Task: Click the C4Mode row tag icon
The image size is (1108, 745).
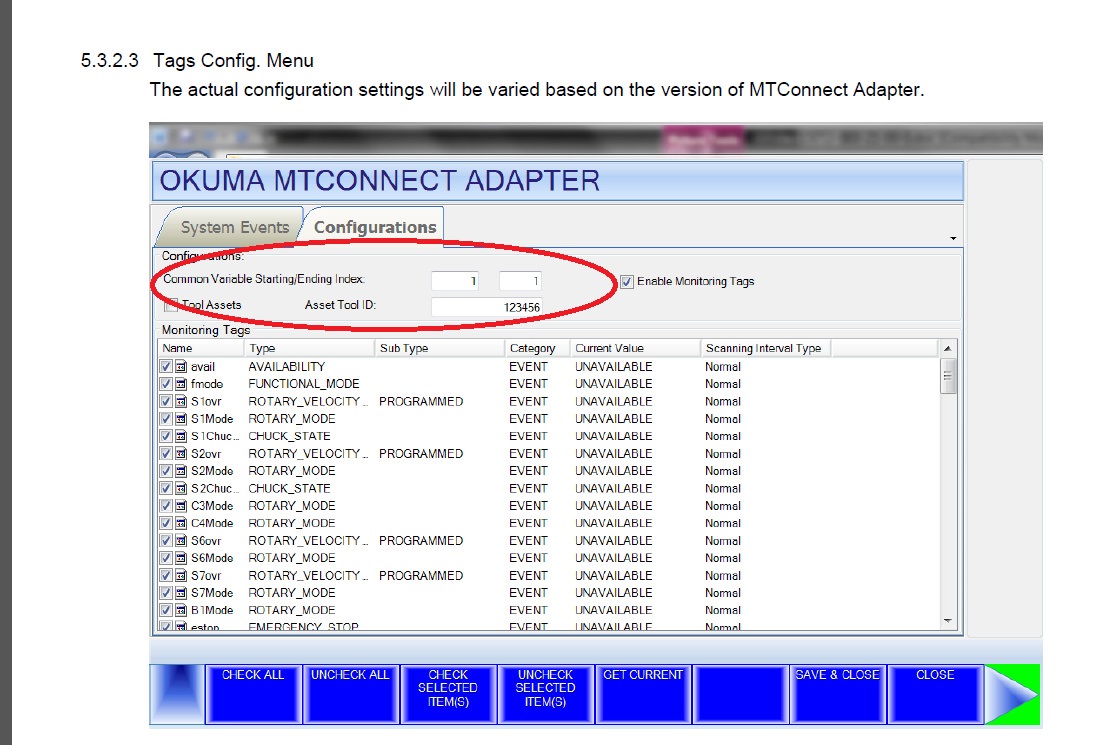Action: [x=181, y=523]
